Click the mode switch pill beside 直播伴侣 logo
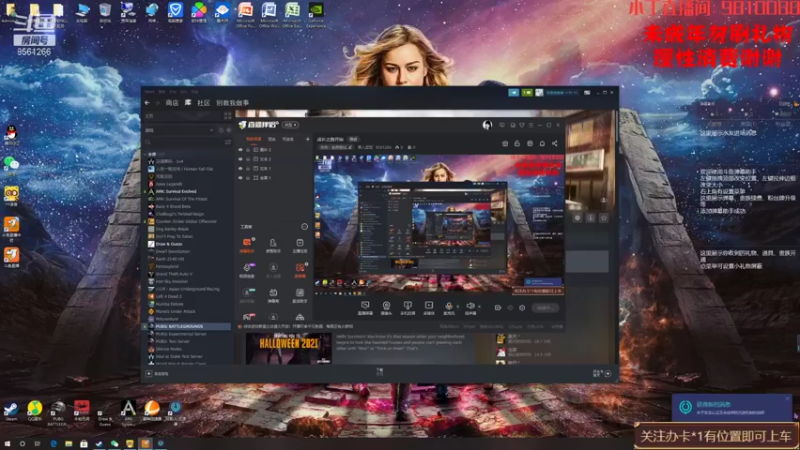800x450 pixels. [x=291, y=125]
